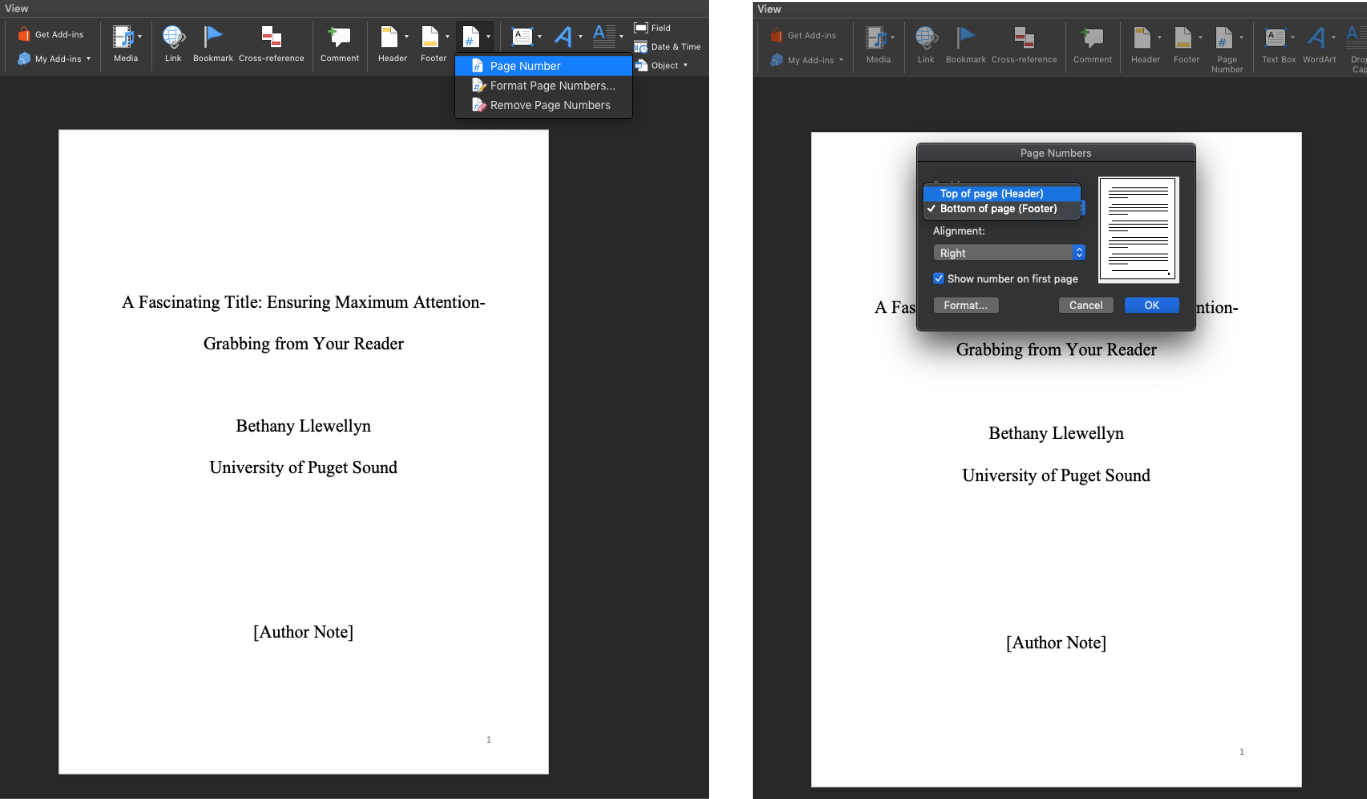Click Link globe icon in right screenshot
1367x799 pixels.
coord(926,38)
